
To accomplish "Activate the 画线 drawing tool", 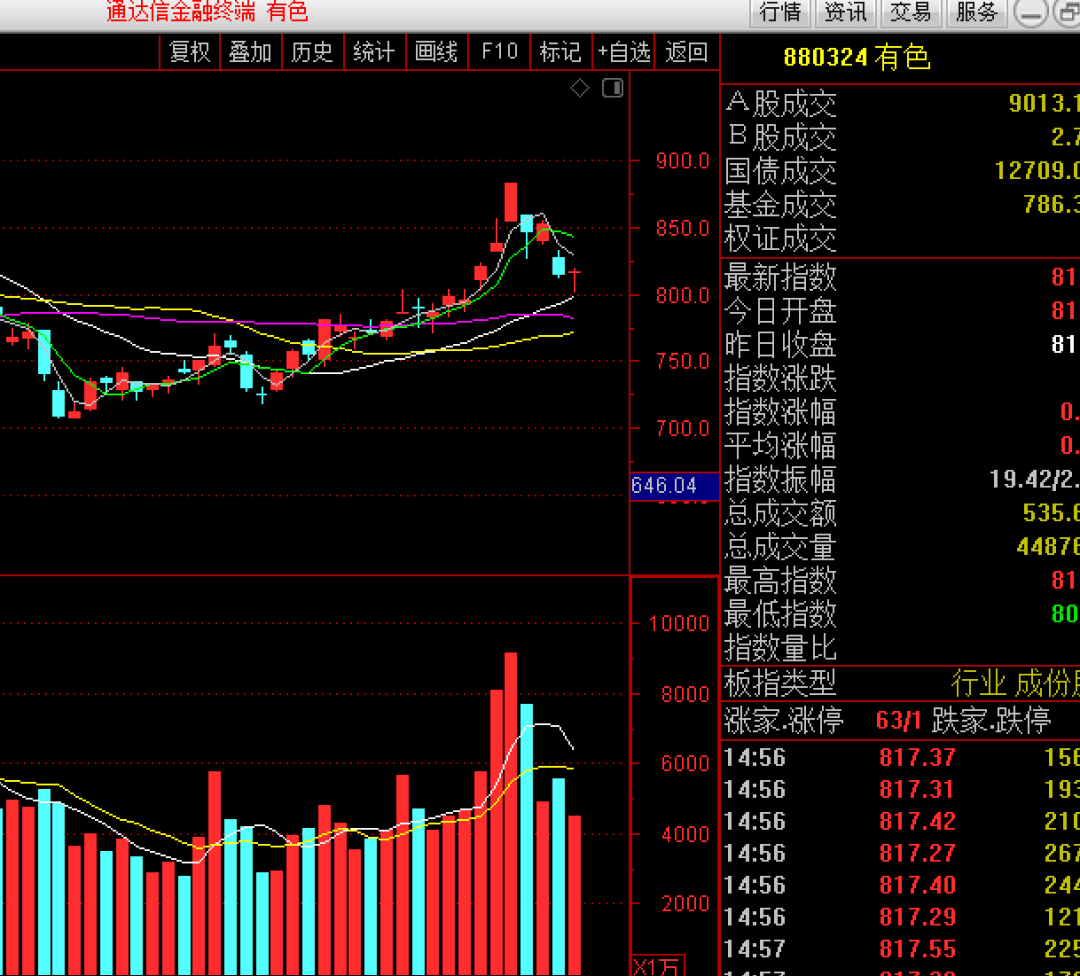I will point(436,52).
